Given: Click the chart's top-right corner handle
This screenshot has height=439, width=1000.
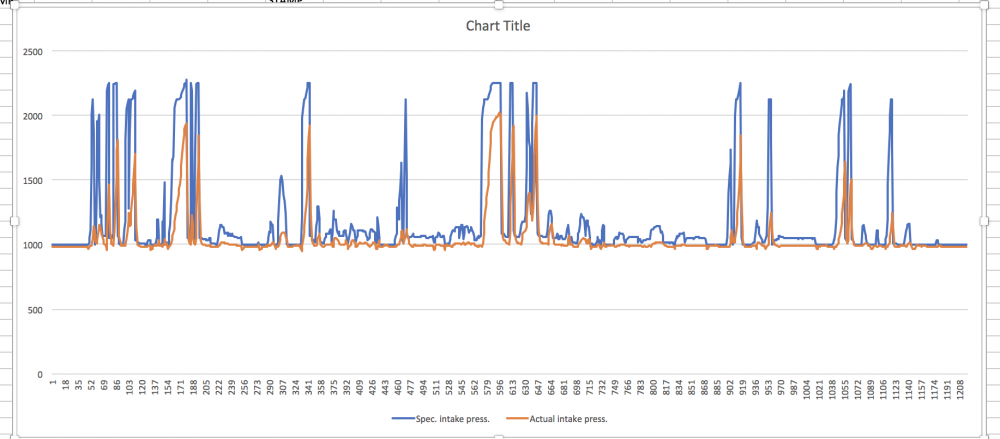Looking at the screenshot, I should (983, 5).
